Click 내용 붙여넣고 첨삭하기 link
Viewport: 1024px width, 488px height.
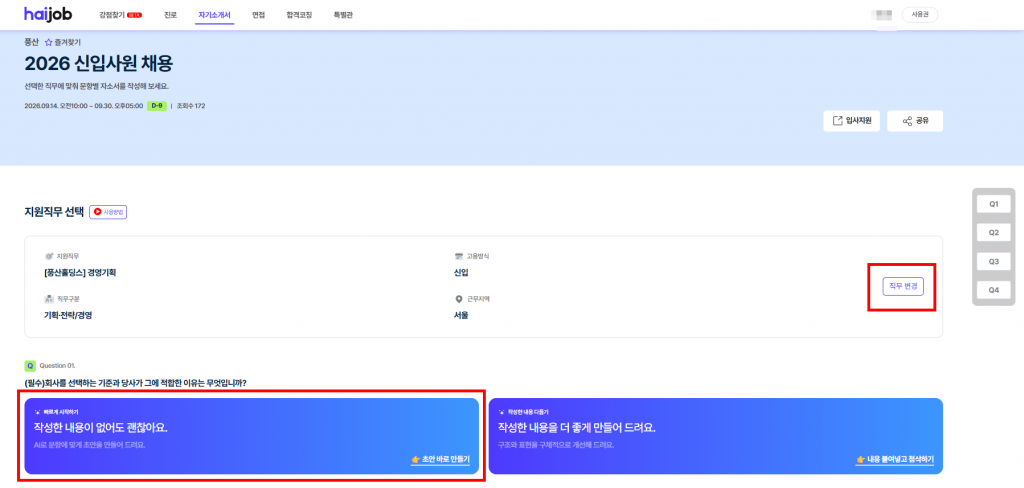[895, 459]
